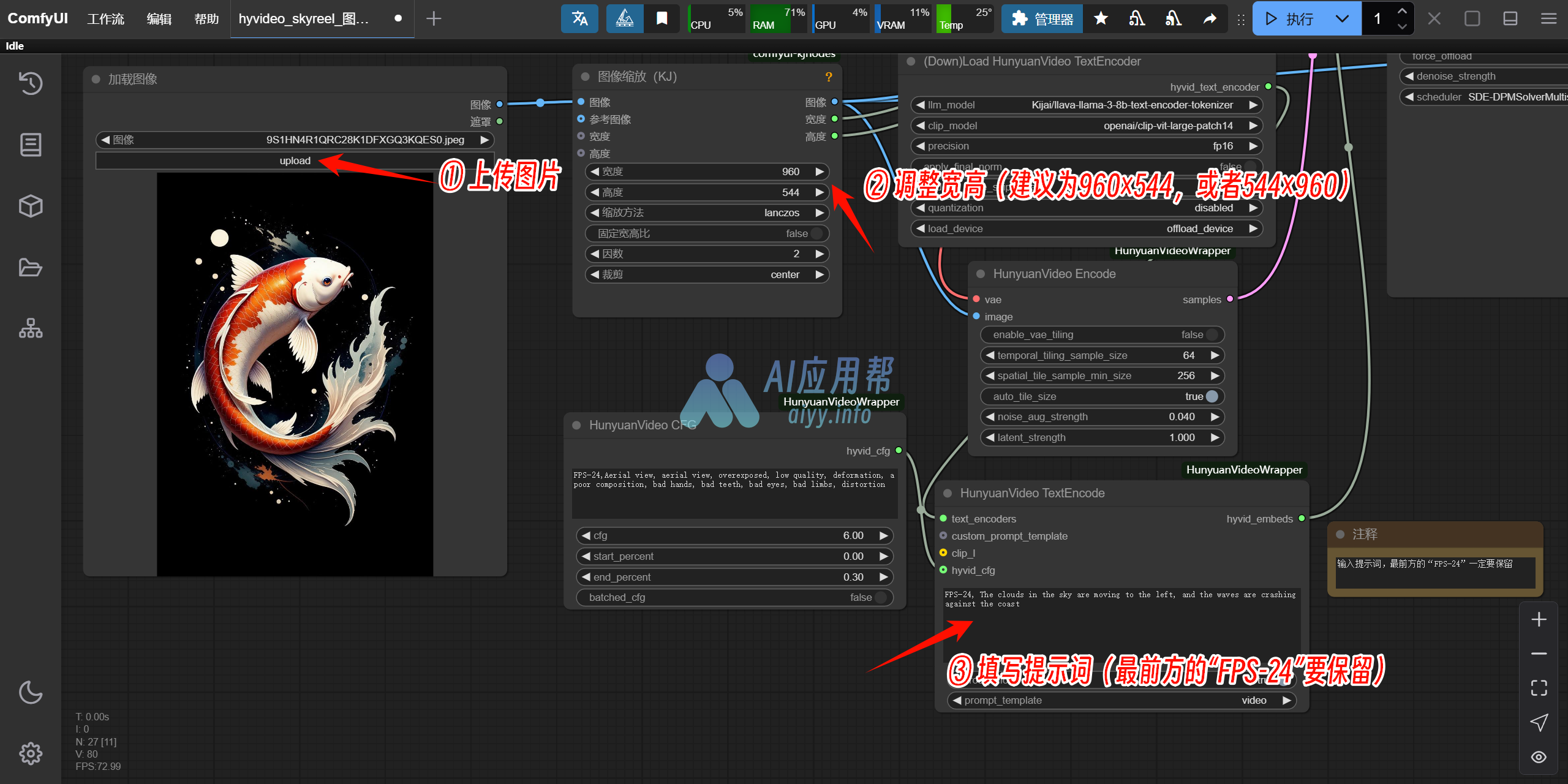This screenshot has height=784, width=1568.
Task: Click the help question mark on 图像缩放 node
Action: coord(829,77)
